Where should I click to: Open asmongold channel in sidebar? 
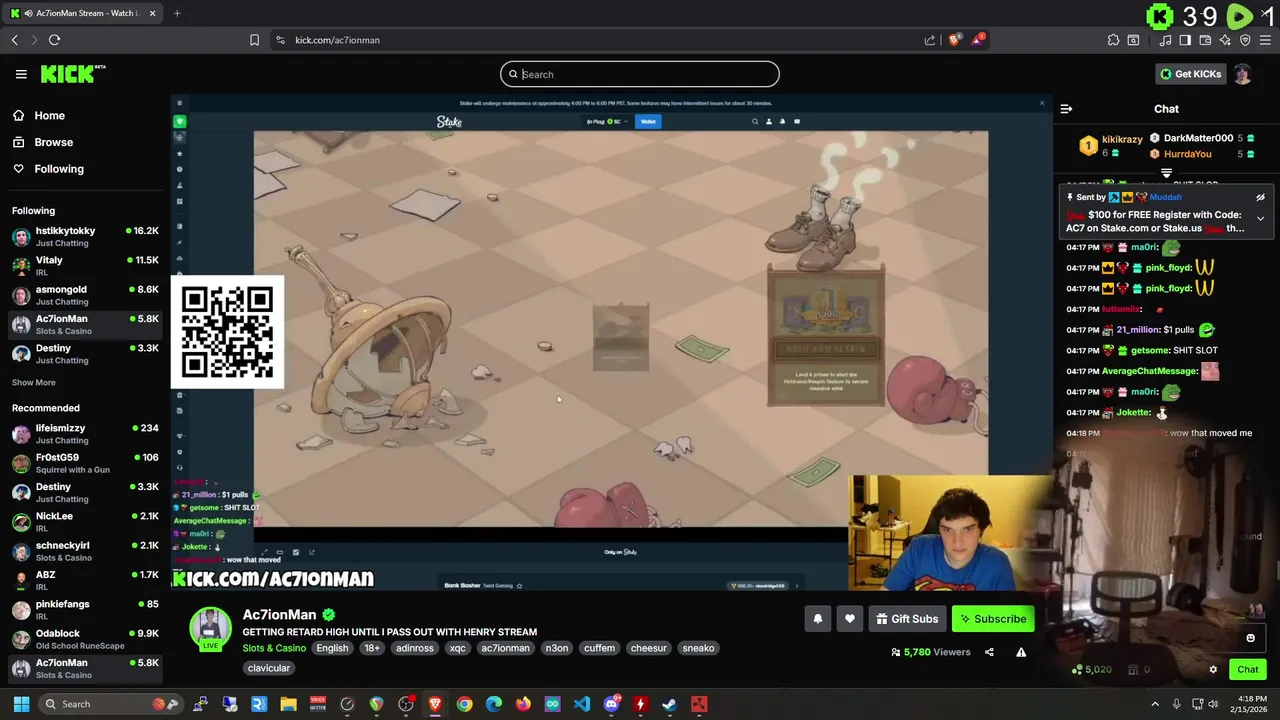point(85,295)
